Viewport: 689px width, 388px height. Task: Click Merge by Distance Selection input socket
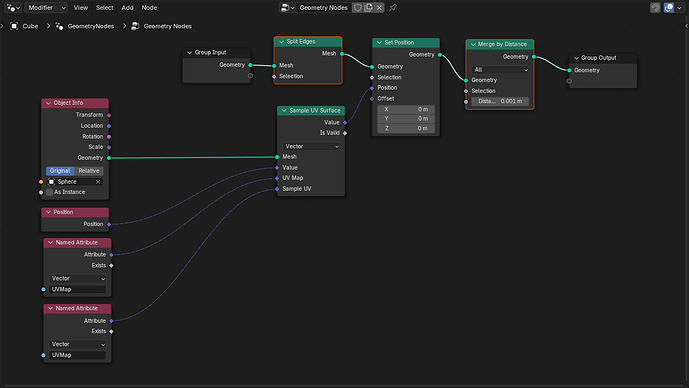coord(466,91)
